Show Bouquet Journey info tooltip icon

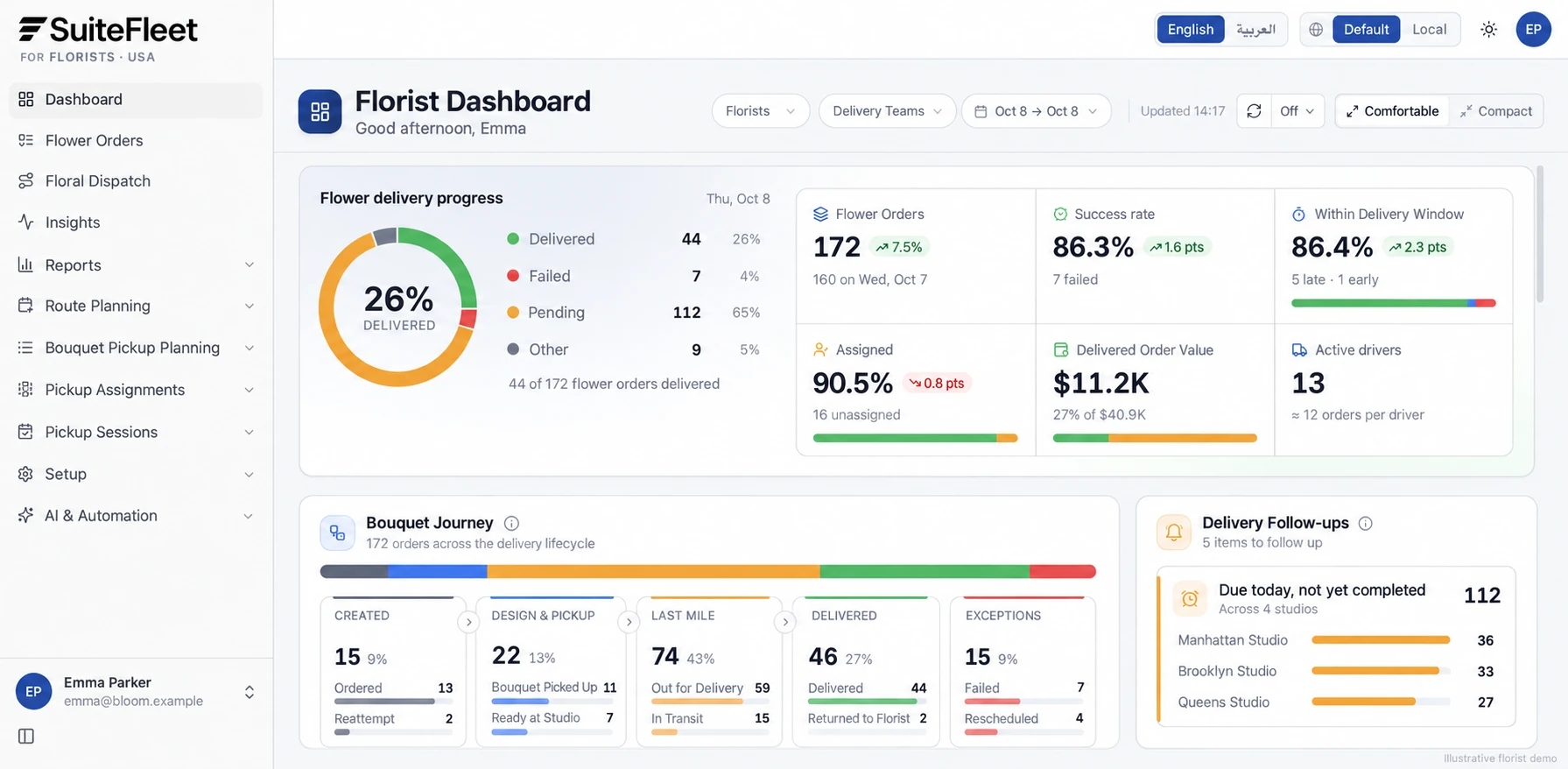[x=512, y=523]
